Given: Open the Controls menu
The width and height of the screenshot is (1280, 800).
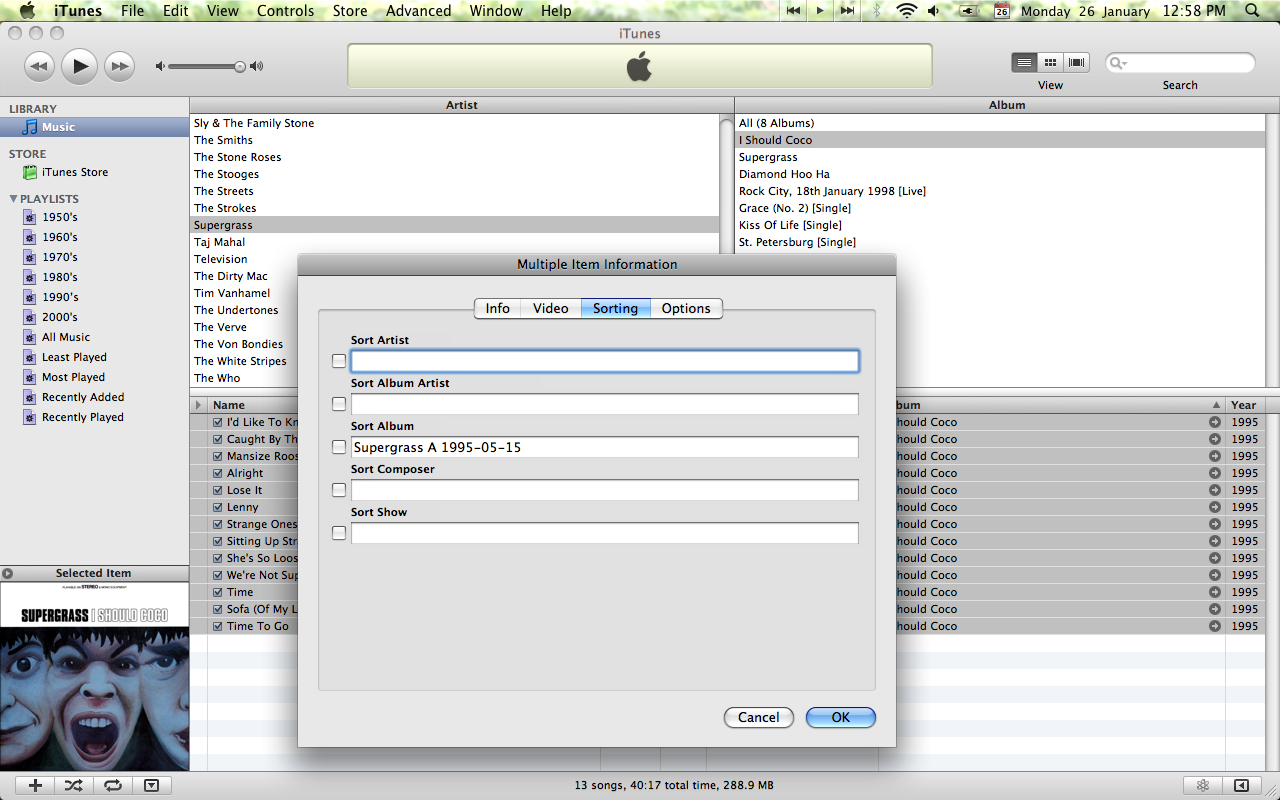Looking at the screenshot, I should [286, 11].
